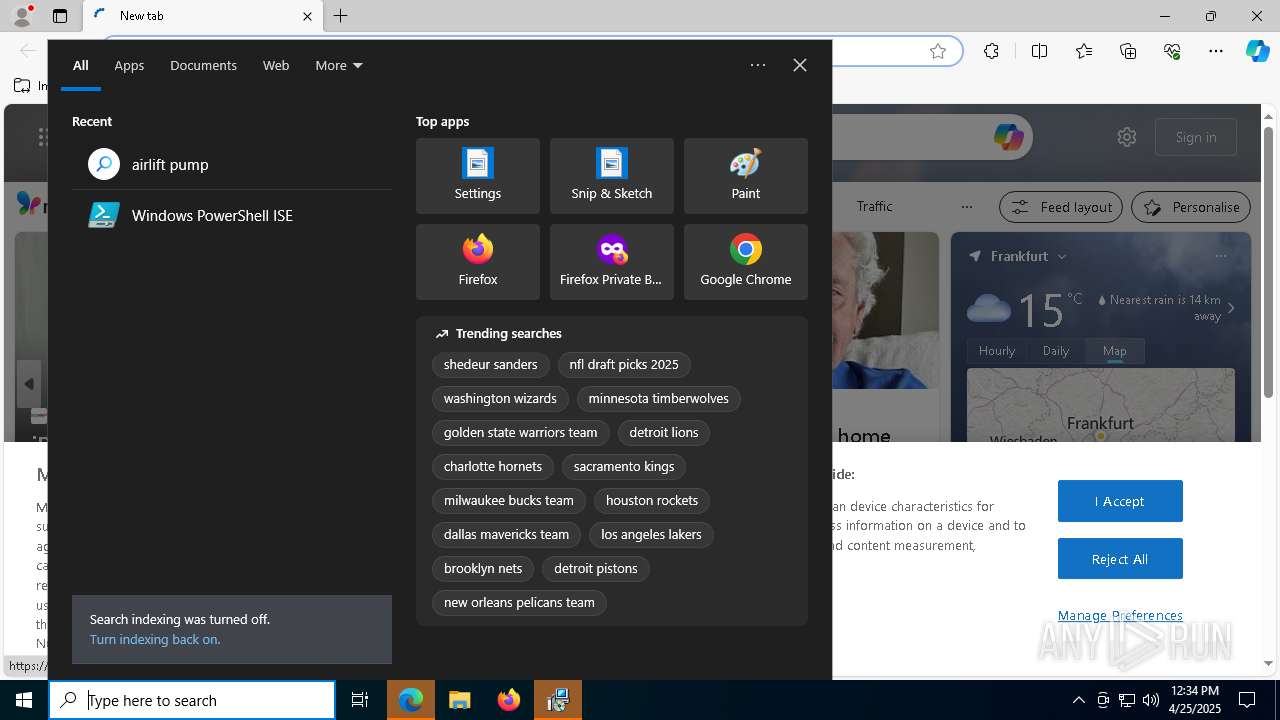This screenshot has width=1280, height=720.
Task: Click the Sign in button
Action: coord(1196,137)
